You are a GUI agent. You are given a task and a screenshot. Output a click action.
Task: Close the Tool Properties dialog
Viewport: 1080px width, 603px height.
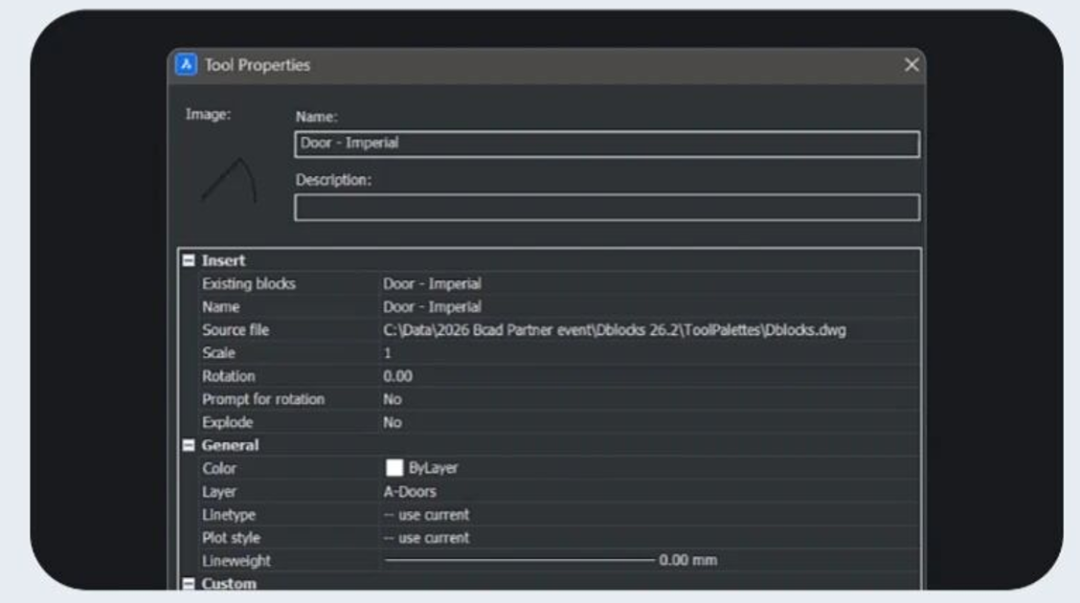[x=911, y=65]
